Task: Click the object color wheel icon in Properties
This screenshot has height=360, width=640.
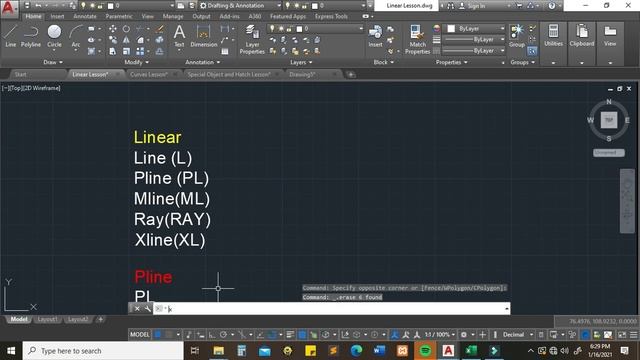Action: 437,29
